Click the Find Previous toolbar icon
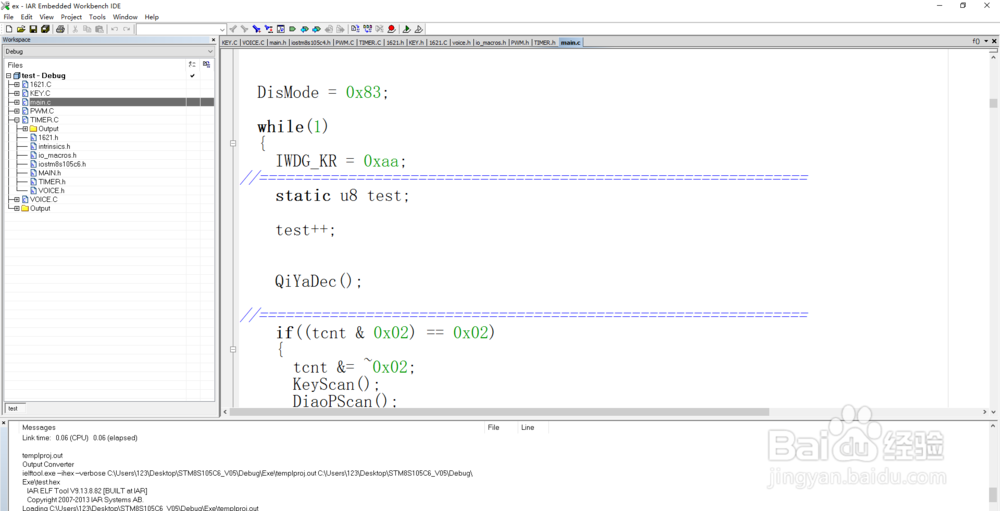The height and width of the screenshot is (511, 1000). point(233,29)
